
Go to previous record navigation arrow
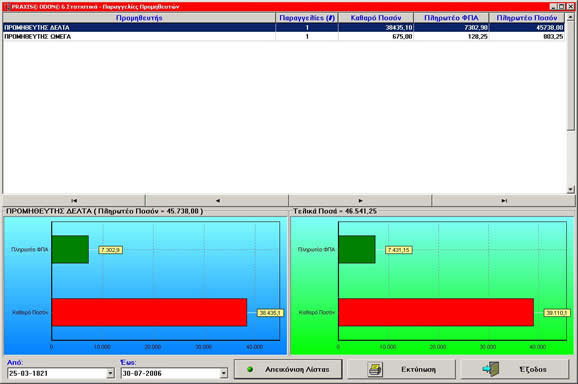pyautogui.click(x=217, y=200)
